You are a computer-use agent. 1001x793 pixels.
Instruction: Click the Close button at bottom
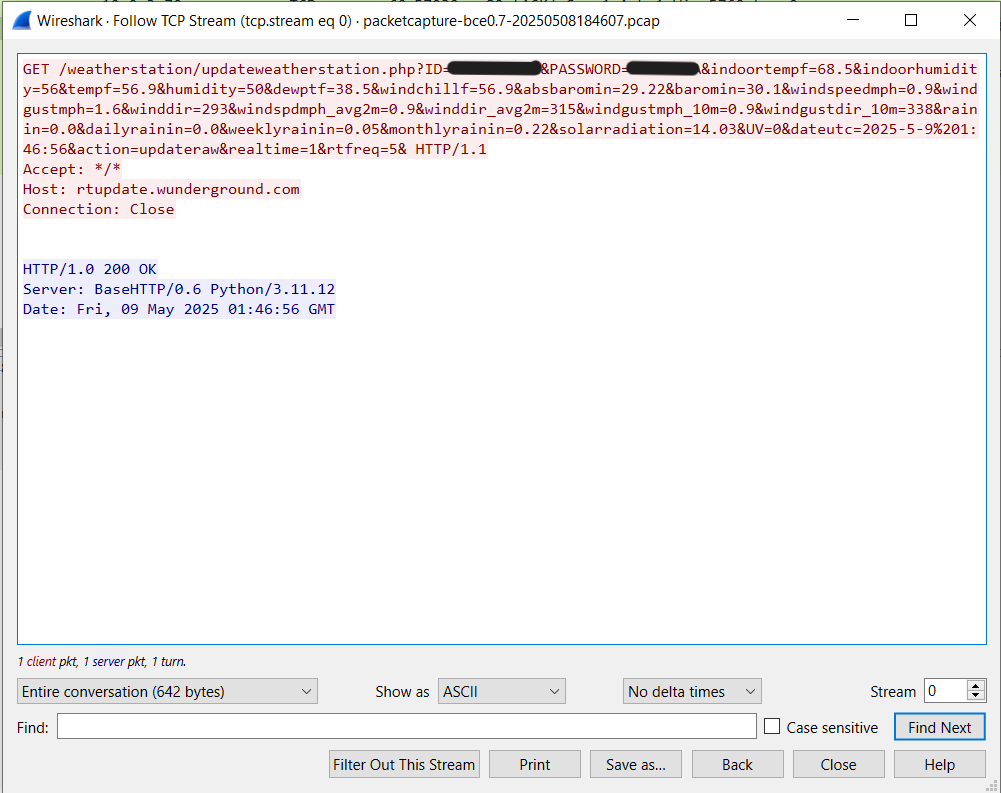point(838,764)
